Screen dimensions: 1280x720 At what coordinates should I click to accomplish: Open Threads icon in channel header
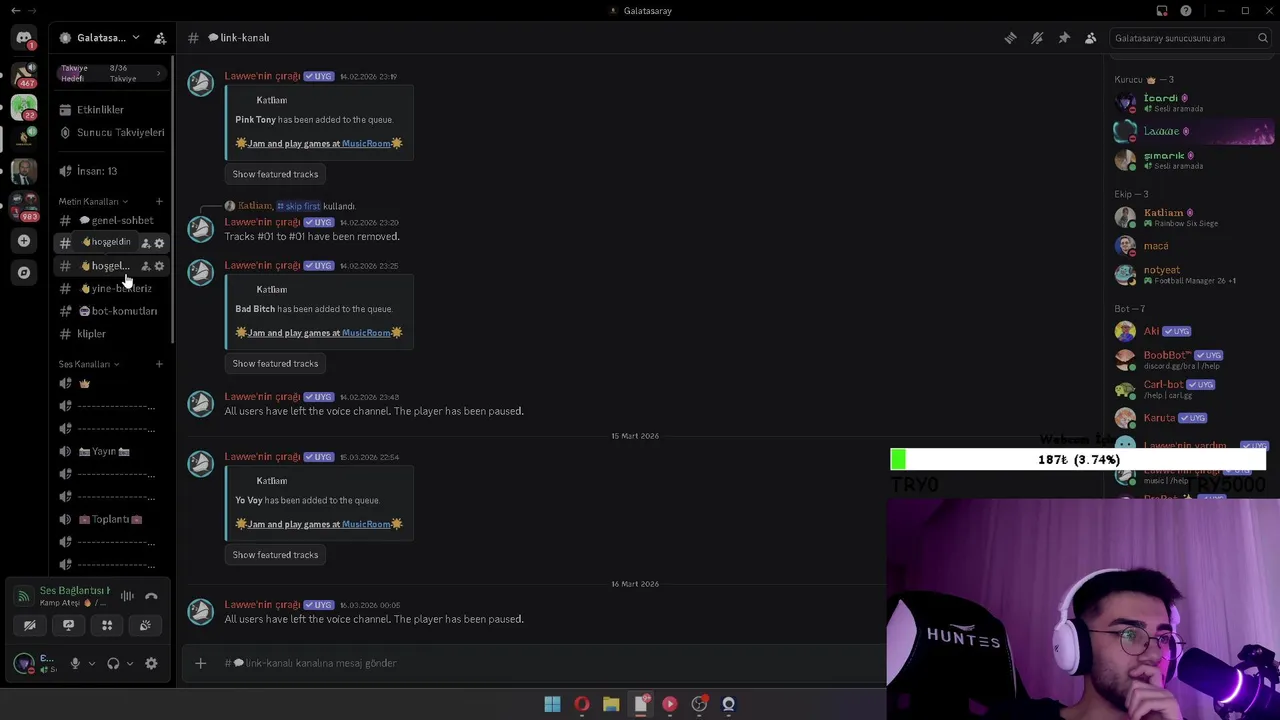tap(1010, 38)
